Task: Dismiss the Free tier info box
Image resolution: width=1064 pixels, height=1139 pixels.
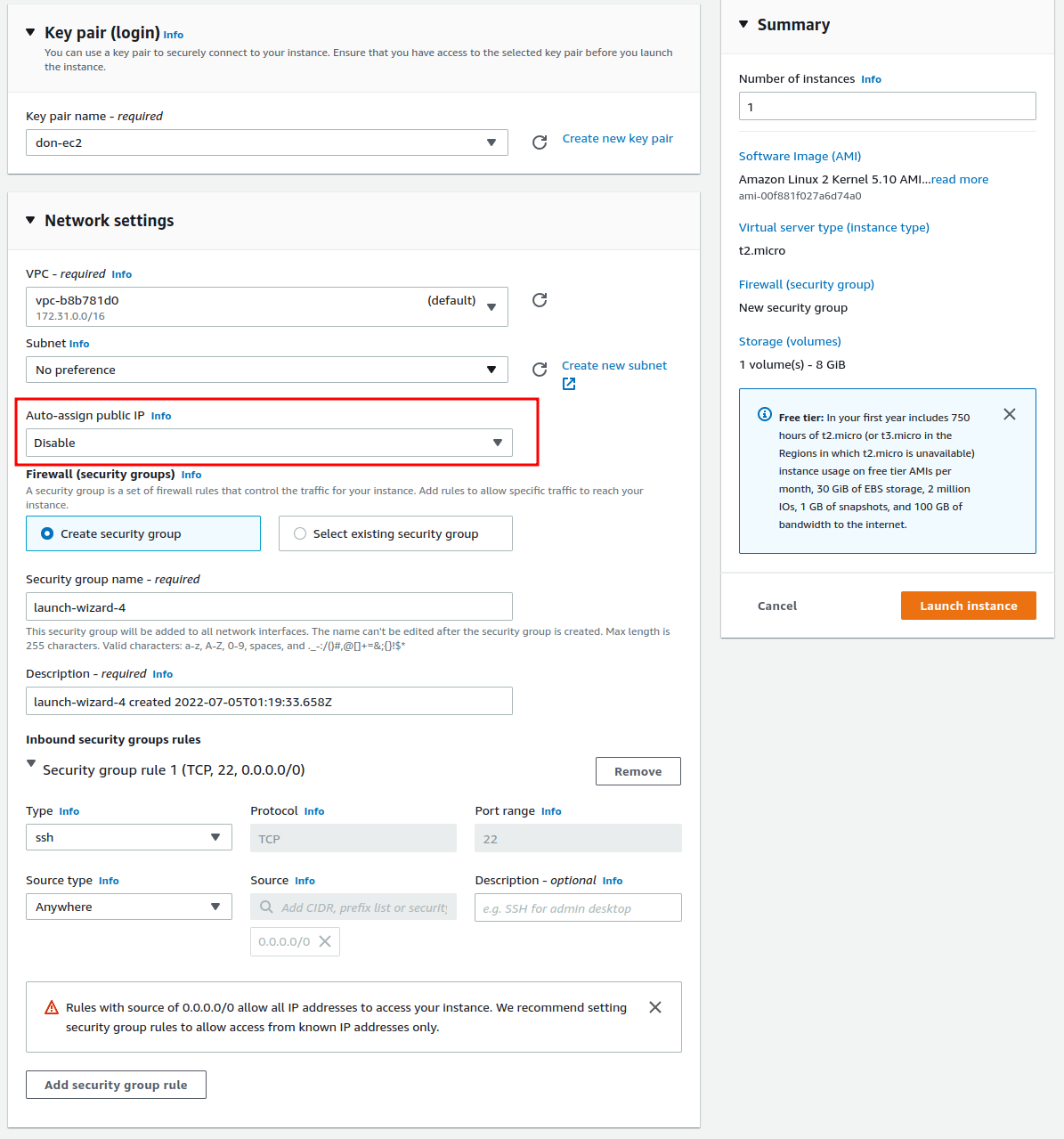Action: point(1010,414)
